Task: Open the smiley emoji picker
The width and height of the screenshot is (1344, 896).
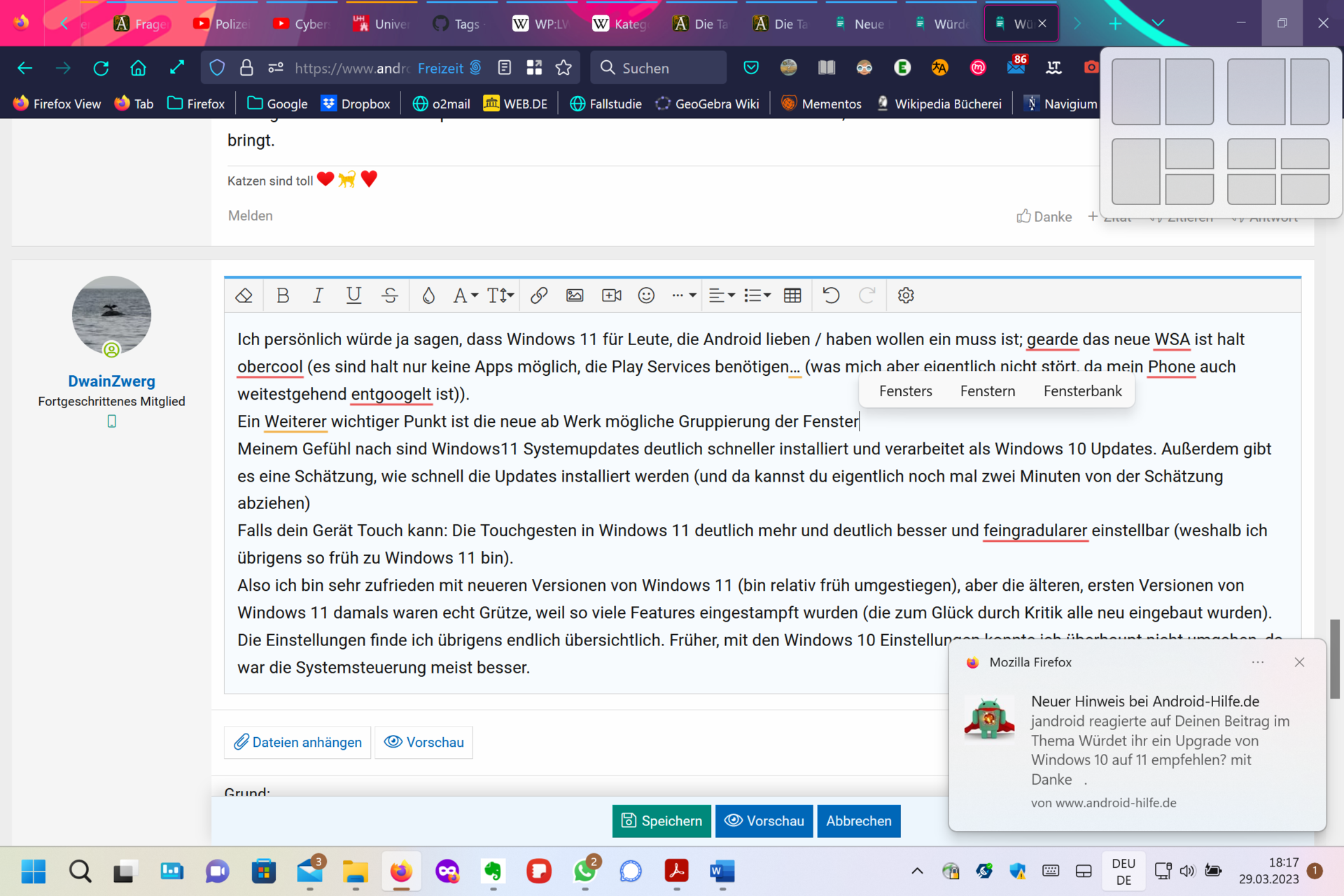Action: [x=646, y=295]
